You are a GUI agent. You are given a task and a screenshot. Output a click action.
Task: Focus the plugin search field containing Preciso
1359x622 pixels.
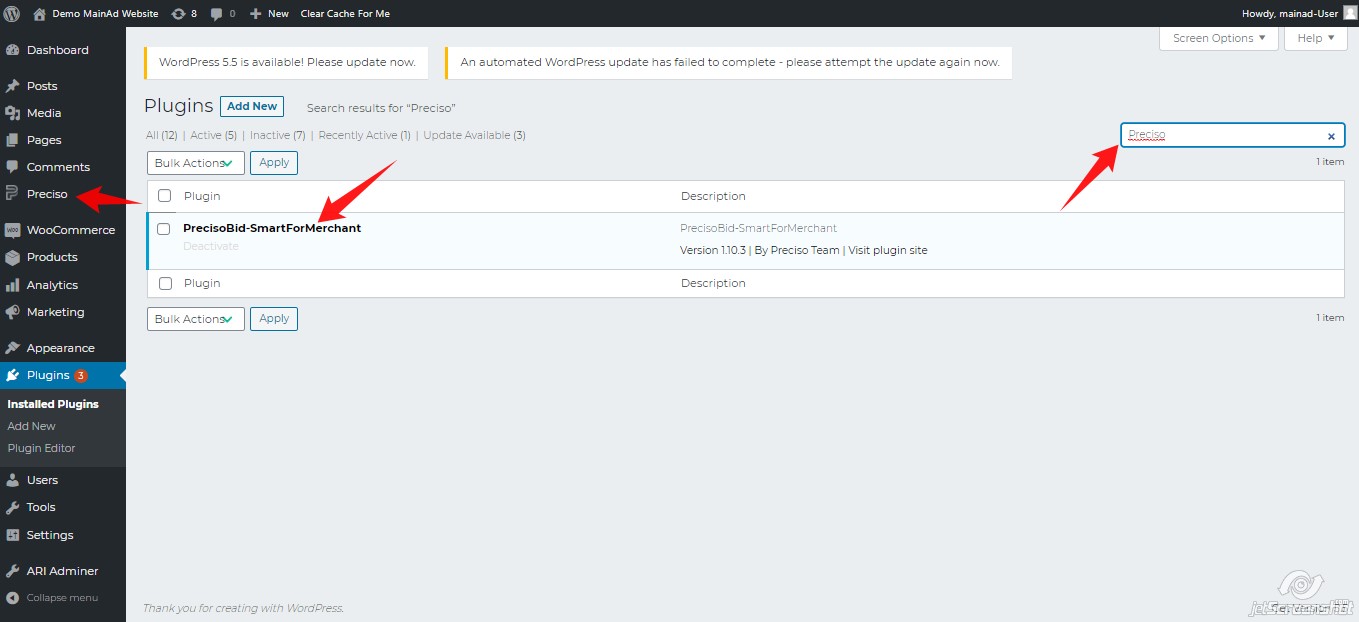(1220, 135)
